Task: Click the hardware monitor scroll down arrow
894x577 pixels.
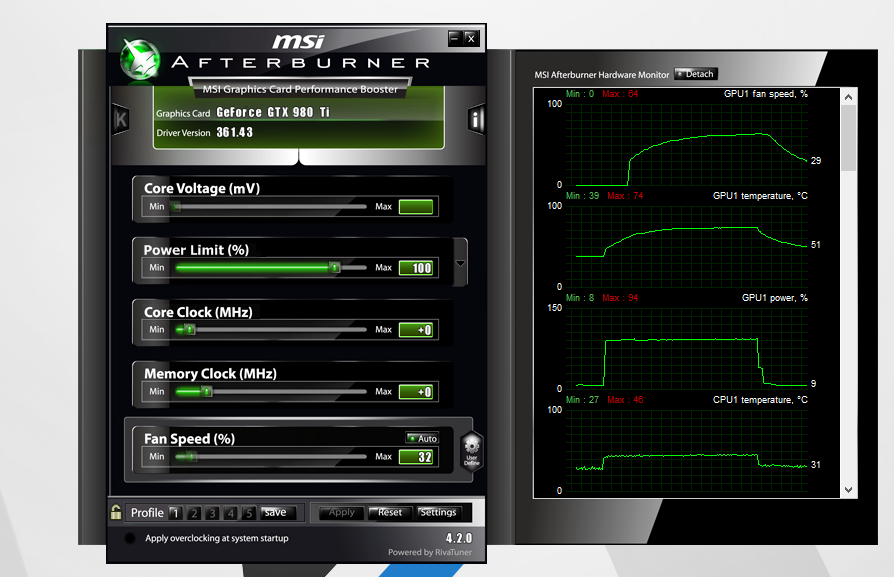Action: pyautogui.click(x=848, y=490)
